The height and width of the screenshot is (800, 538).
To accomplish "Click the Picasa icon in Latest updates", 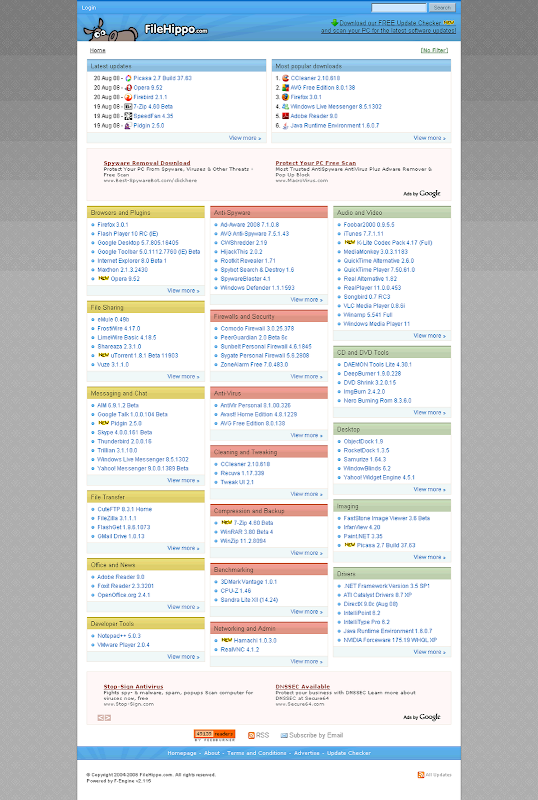I will click(x=128, y=78).
